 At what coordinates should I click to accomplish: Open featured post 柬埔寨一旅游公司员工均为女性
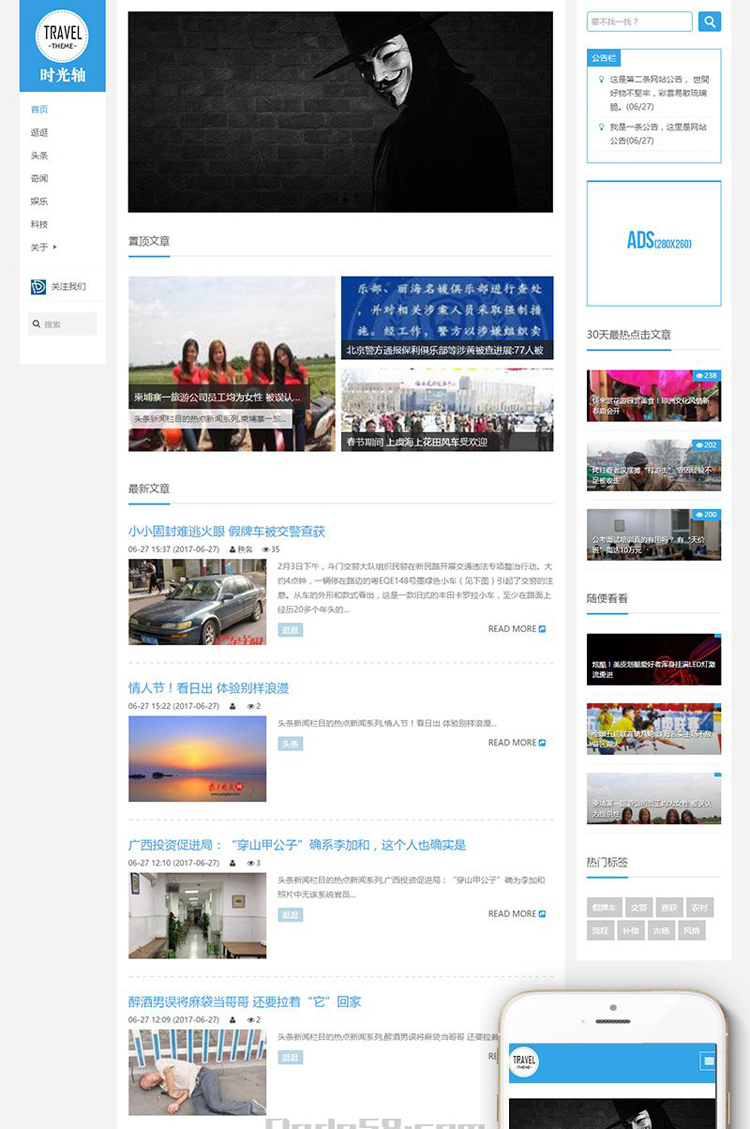pyautogui.click(x=232, y=364)
